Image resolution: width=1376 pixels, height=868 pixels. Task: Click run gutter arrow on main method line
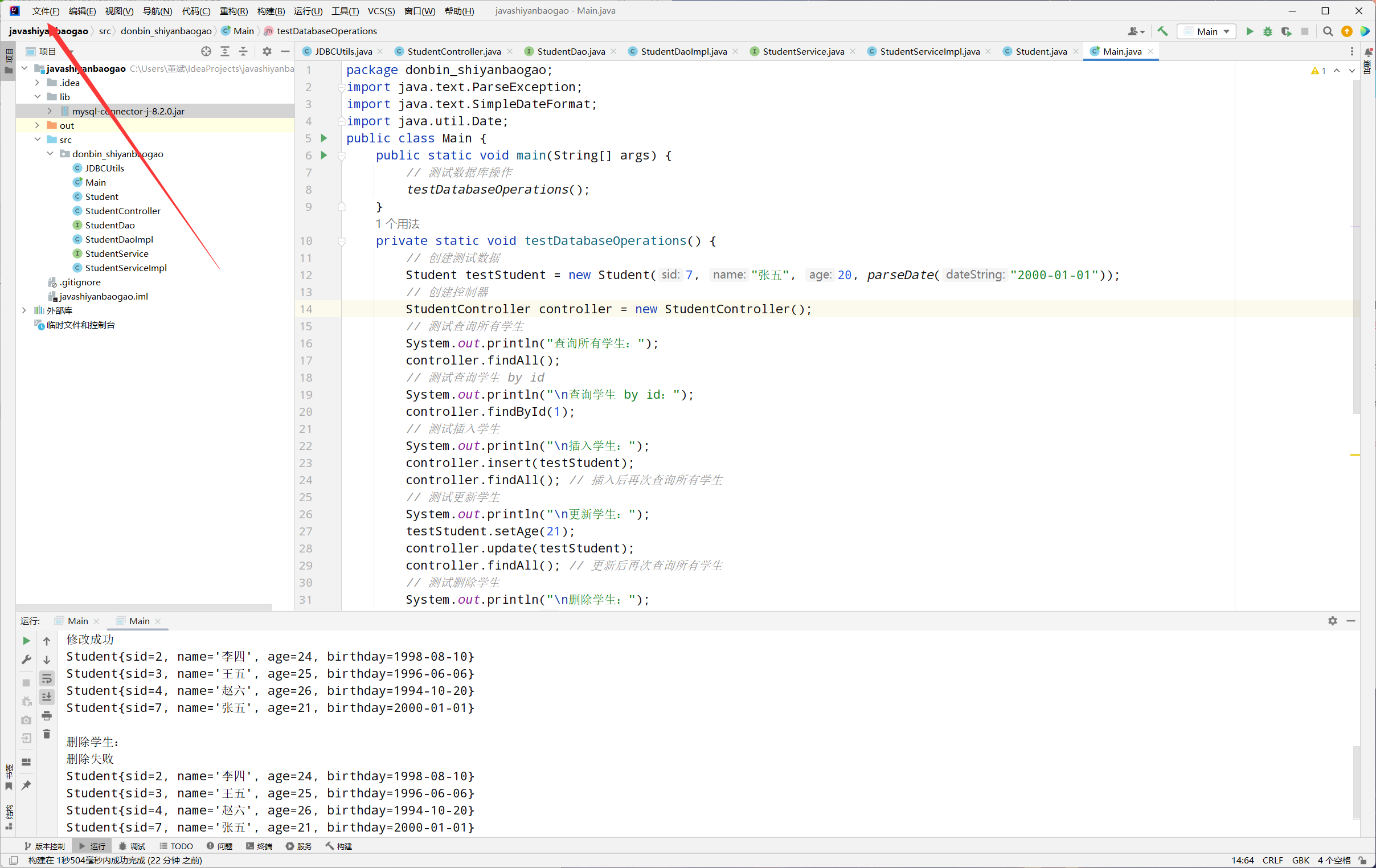(324, 155)
